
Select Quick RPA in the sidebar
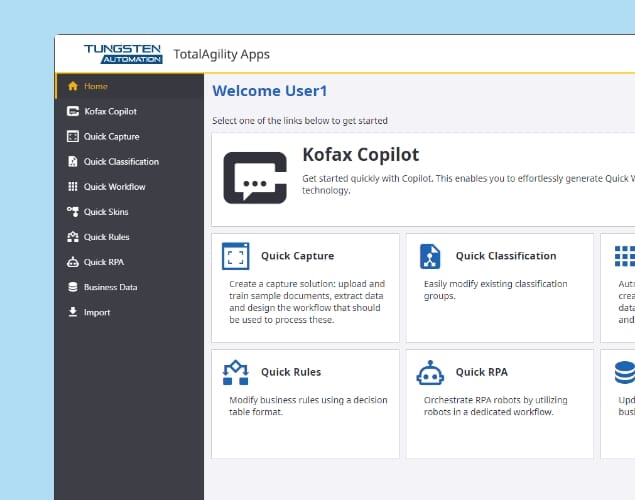[129, 262]
